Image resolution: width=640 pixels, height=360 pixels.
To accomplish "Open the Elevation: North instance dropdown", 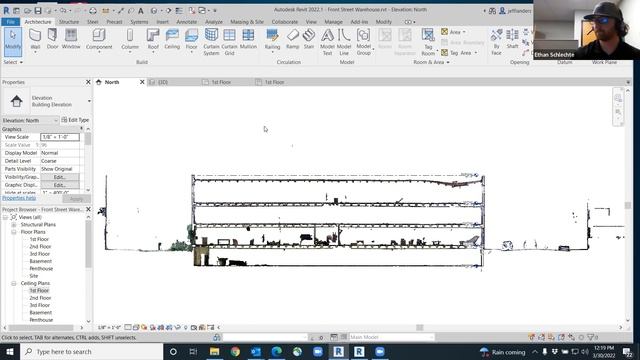I will (56, 120).
